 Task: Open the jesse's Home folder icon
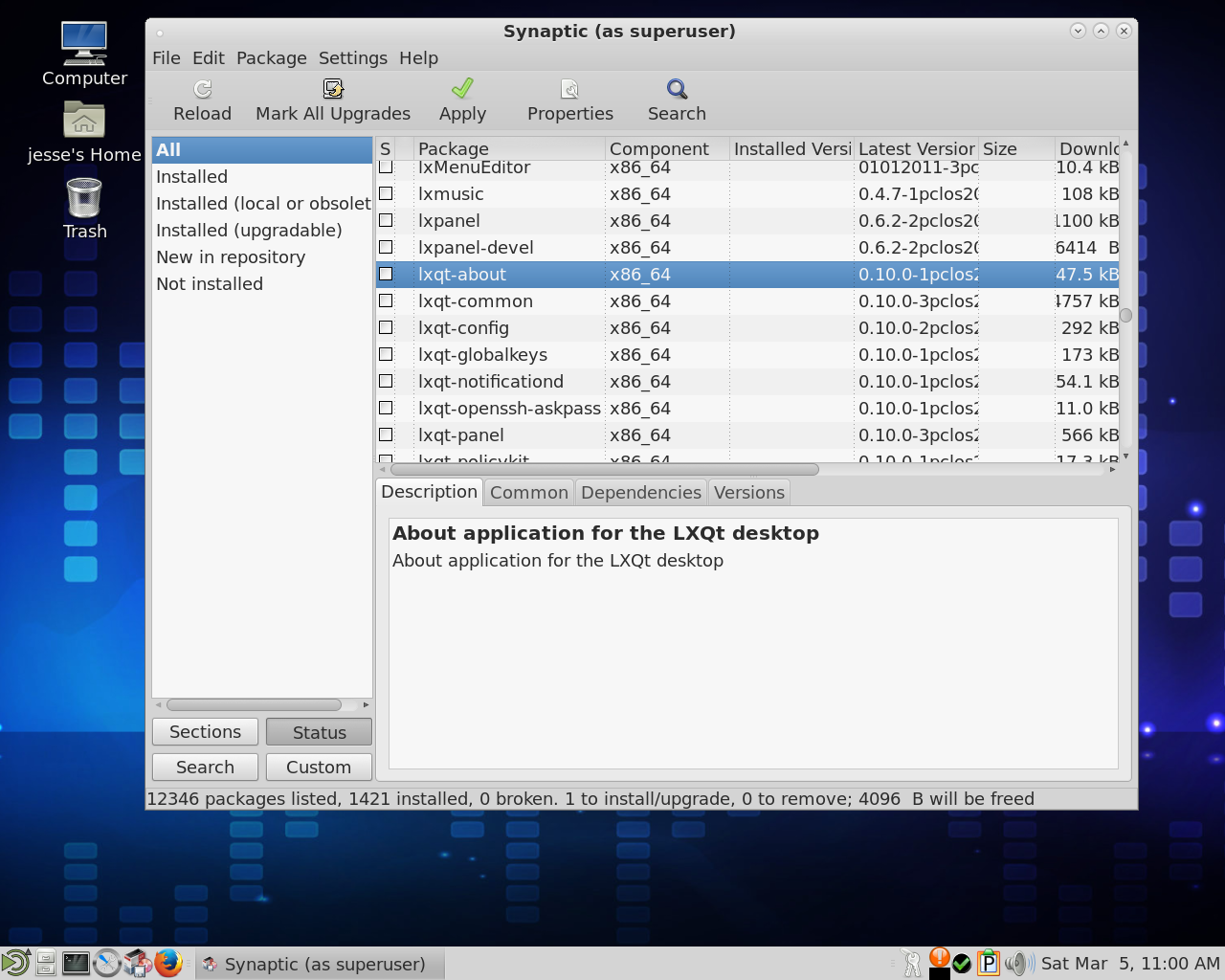tap(84, 120)
